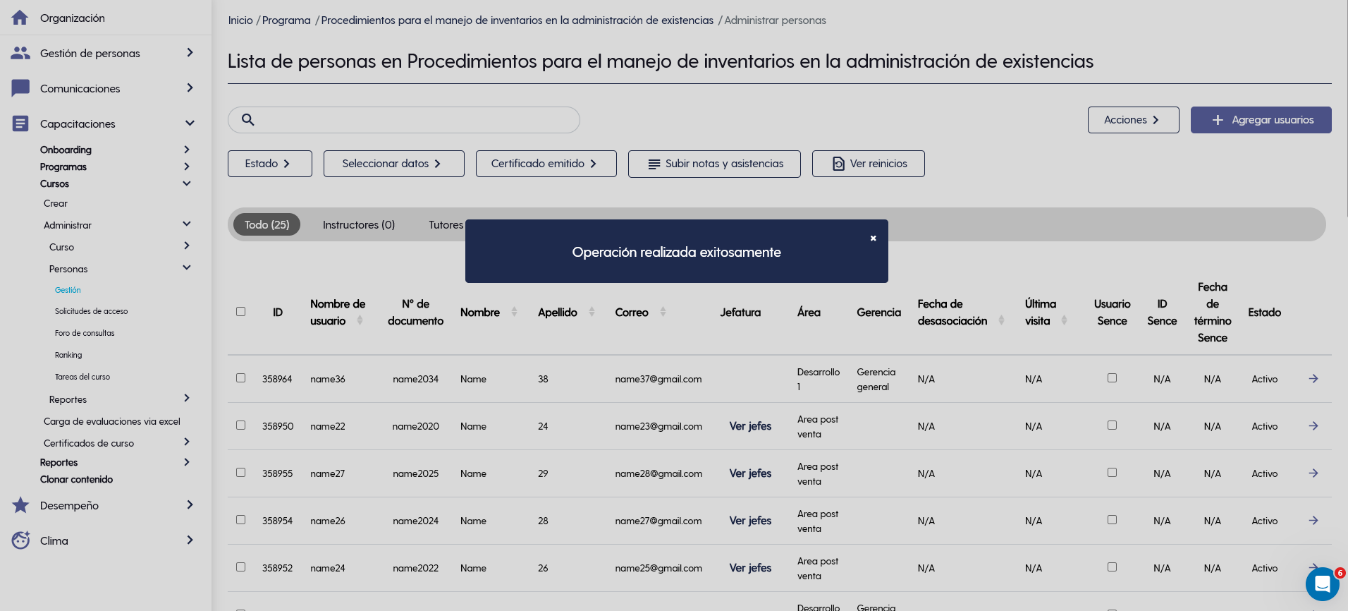Toggle Usuario Sence checkbox for name22

coord(1112,425)
